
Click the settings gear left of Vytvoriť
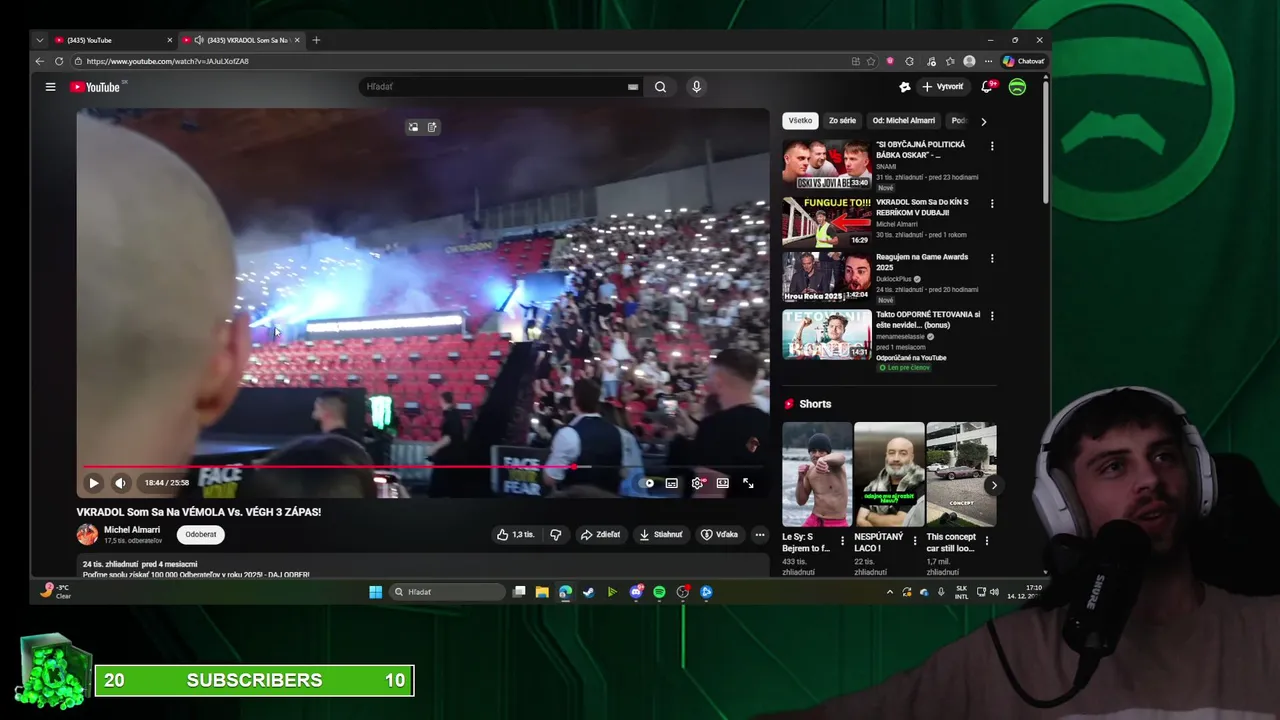(x=905, y=87)
